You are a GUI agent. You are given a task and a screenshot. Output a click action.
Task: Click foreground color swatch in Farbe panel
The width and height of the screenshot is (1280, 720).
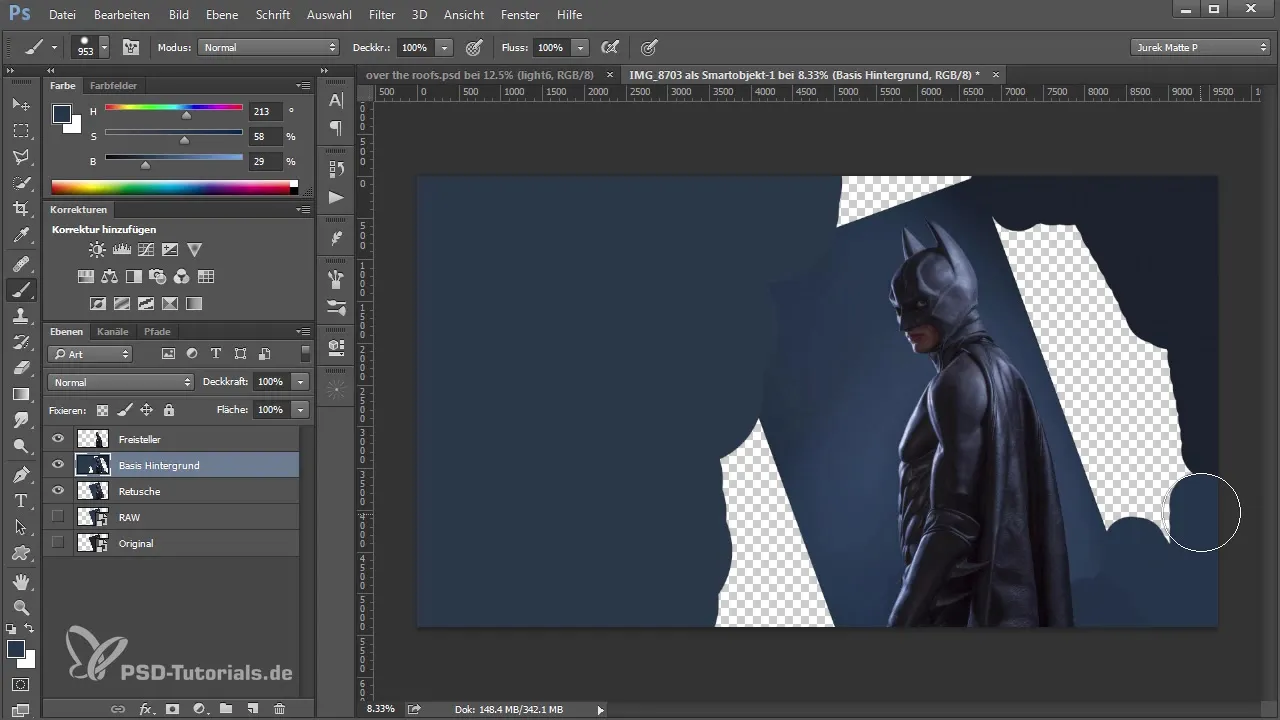pos(62,113)
